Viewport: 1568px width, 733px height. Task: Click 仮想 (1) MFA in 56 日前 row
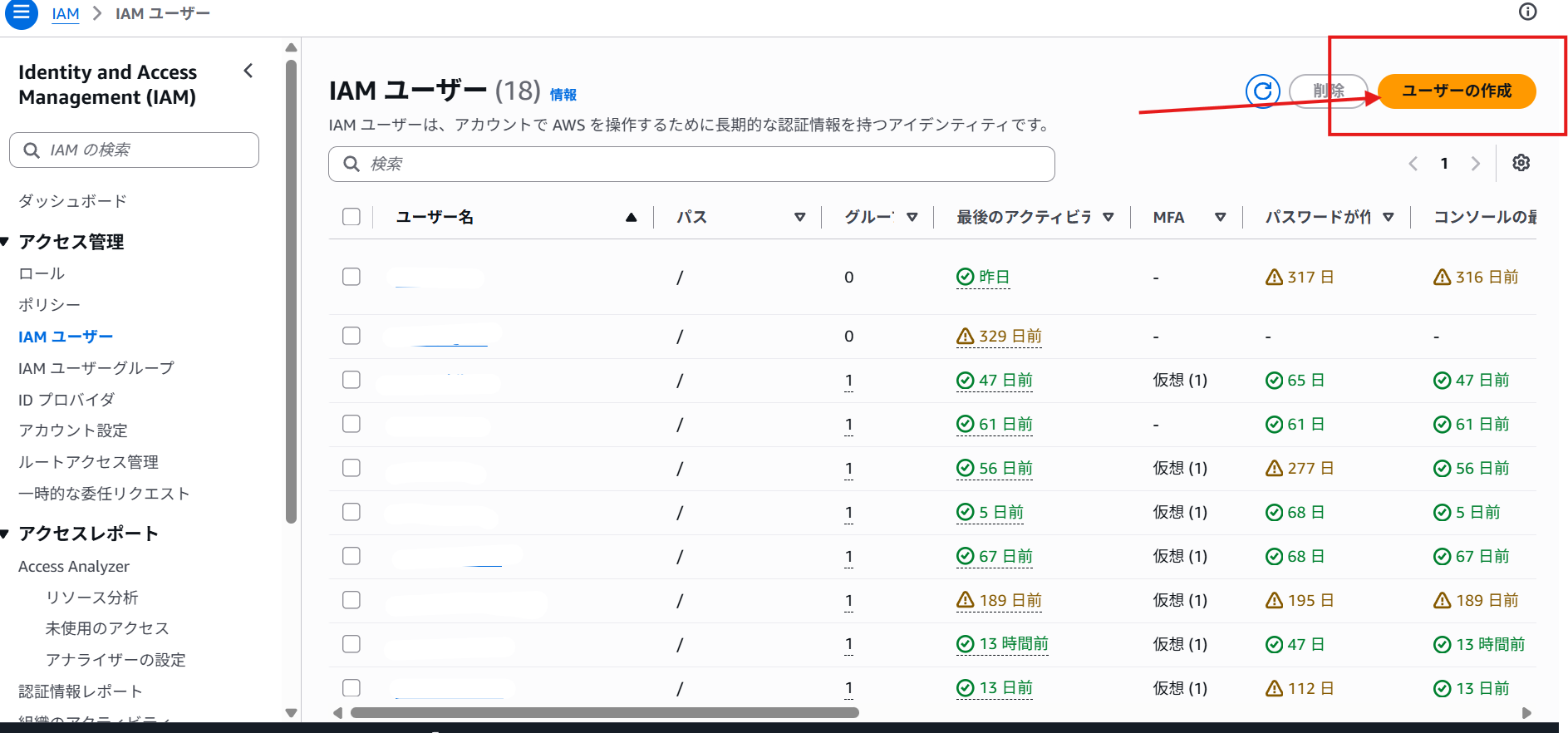point(1180,468)
